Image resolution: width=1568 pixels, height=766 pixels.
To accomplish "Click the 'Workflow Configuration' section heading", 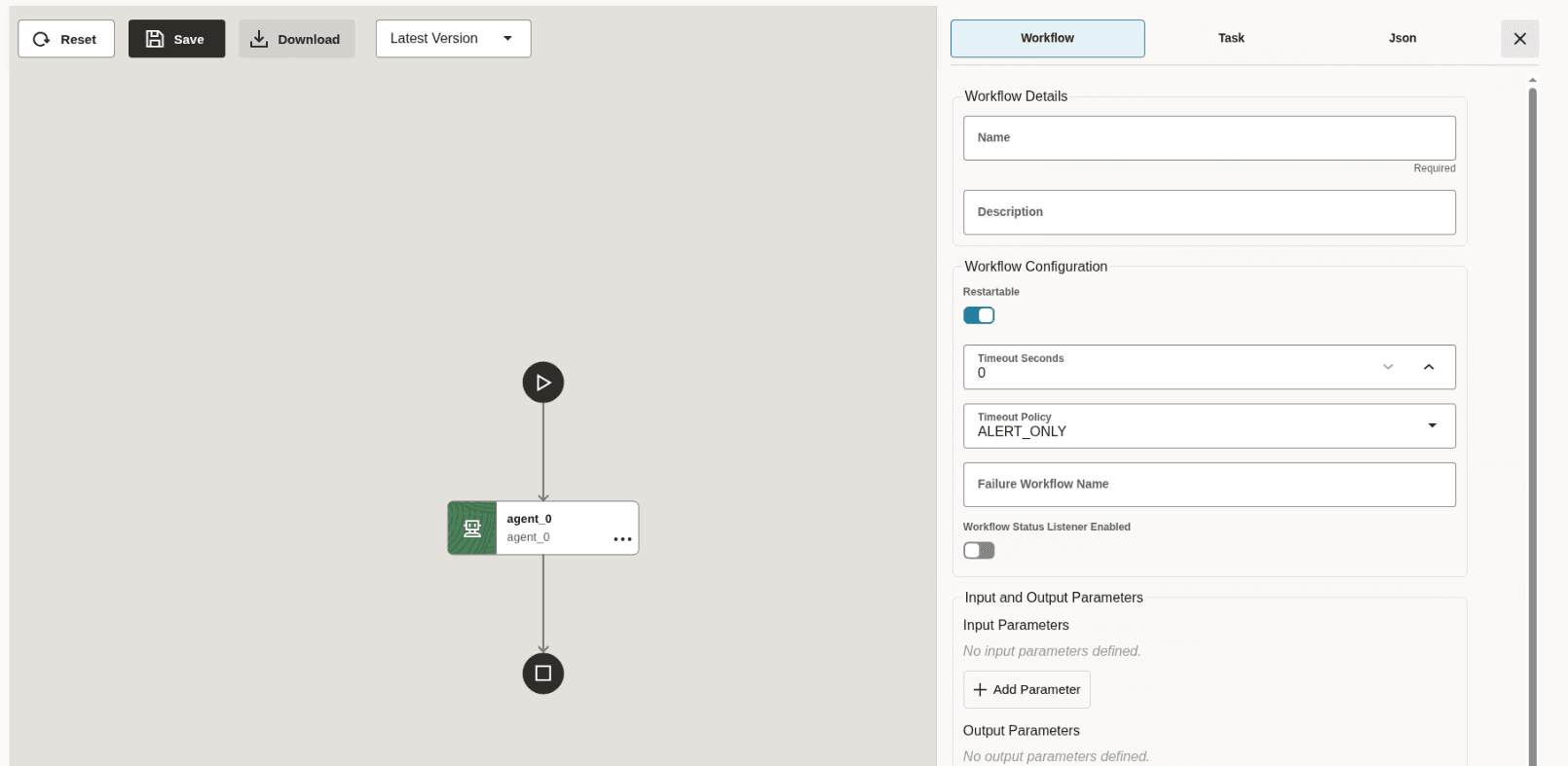I will click(1035, 267).
